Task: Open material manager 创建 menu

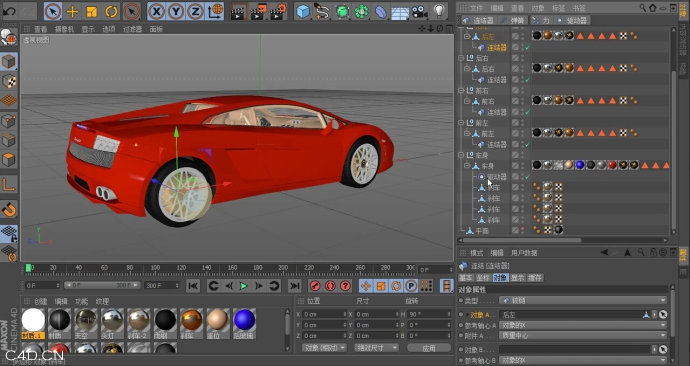Action: [x=40, y=301]
